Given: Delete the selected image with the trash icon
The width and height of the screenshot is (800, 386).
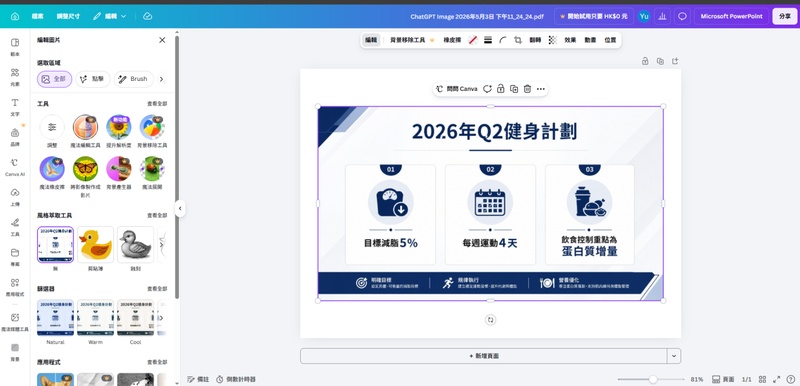Looking at the screenshot, I should [x=527, y=89].
